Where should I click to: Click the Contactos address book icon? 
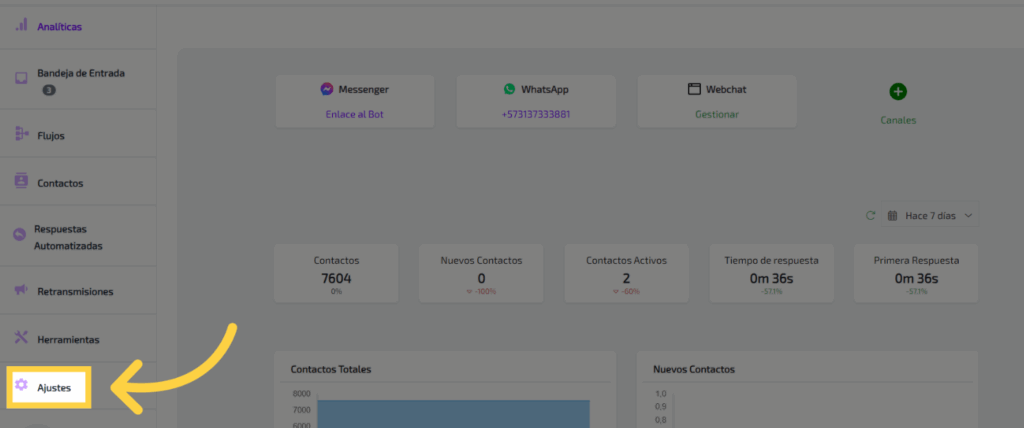[21, 182]
